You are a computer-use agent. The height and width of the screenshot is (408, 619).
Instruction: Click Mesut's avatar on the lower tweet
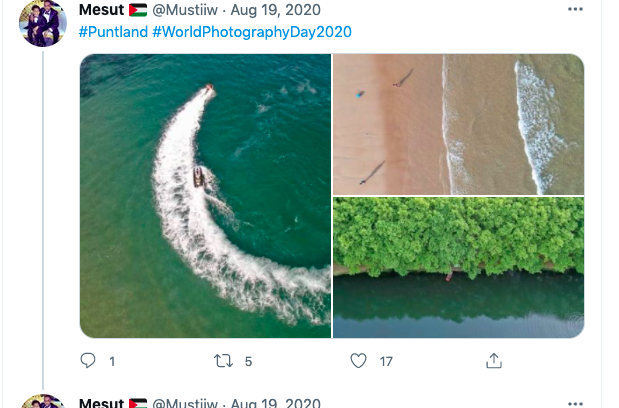pos(44,402)
